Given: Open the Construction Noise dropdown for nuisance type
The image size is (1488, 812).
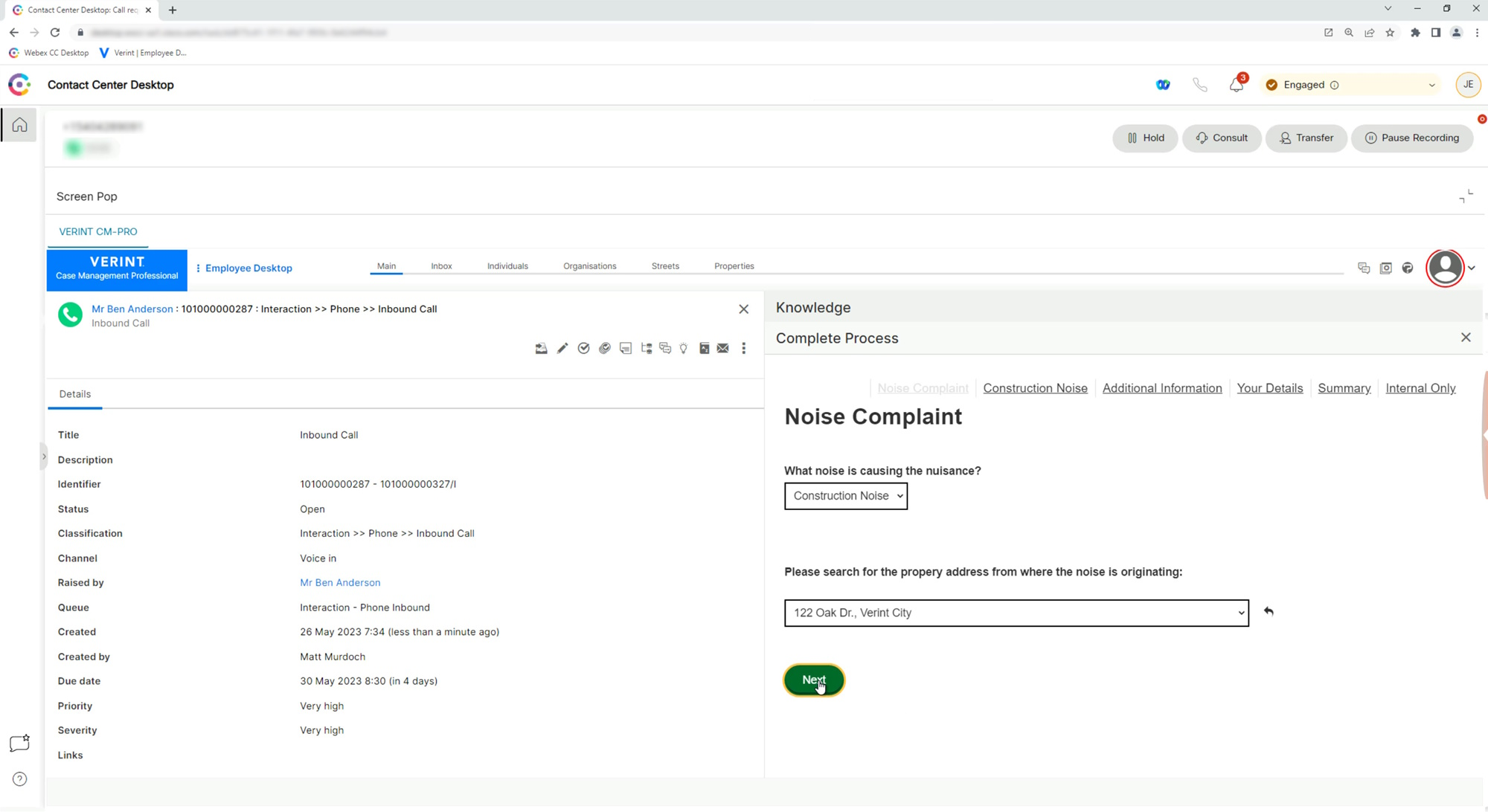Looking at the screenshot, I should [845, 496].
